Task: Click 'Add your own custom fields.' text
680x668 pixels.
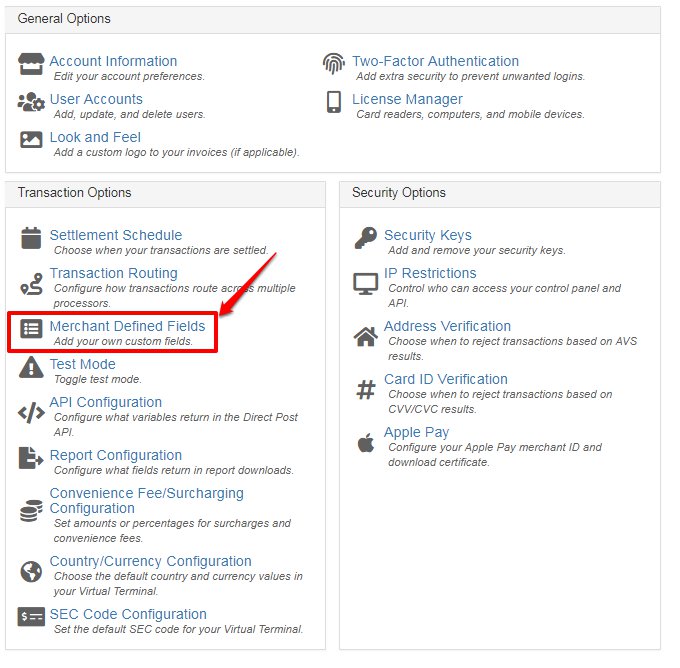Action: pos(123,341)
